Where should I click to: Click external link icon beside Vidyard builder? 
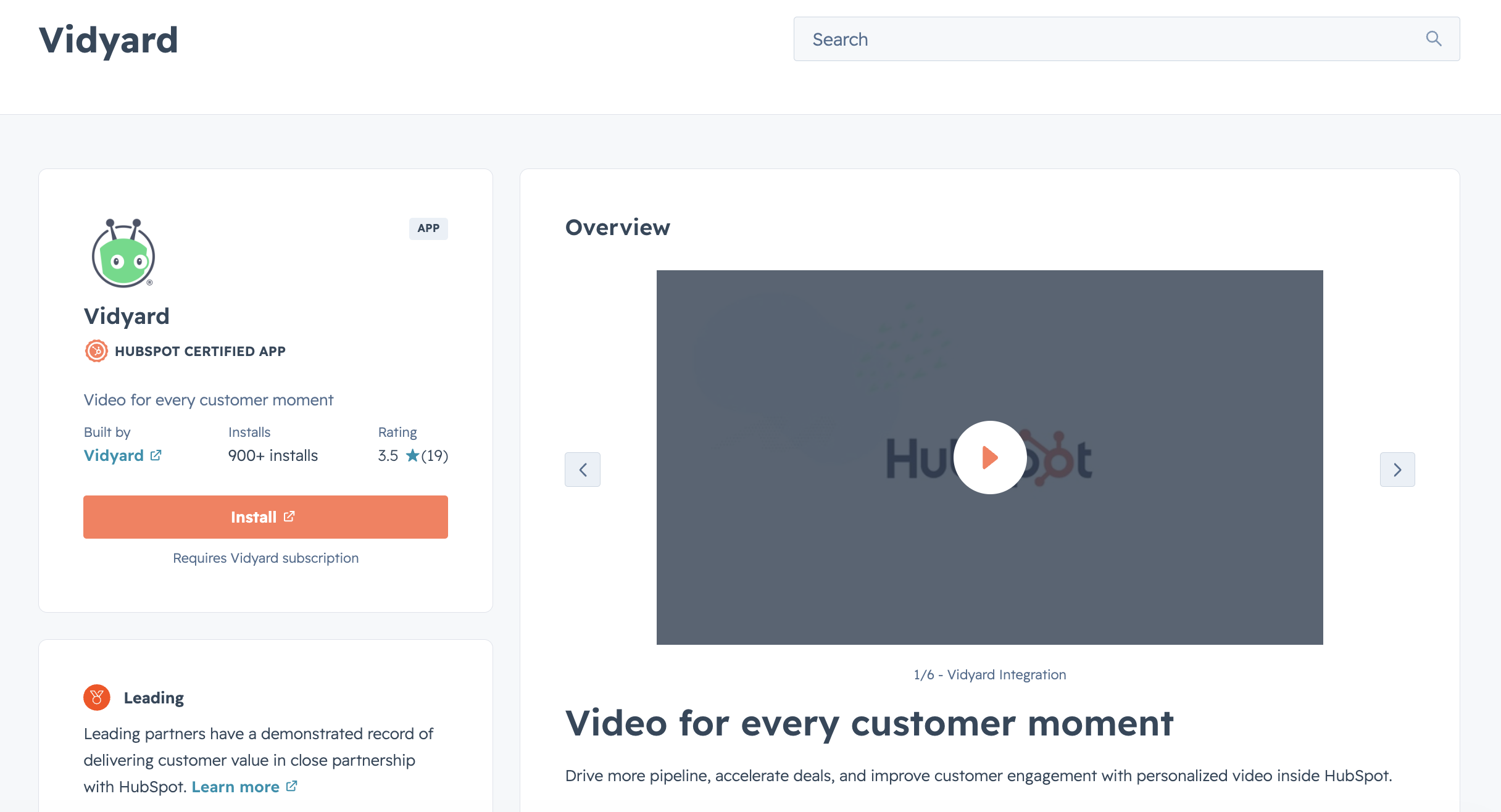click(x=156, y=455)
